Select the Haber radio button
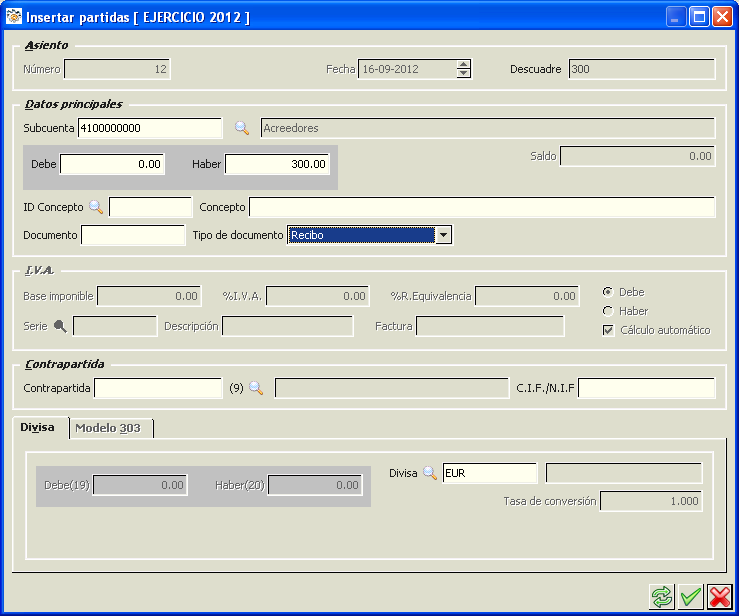Image resolution: width=739 pixels, height=616 pixels. click(x=608, y=311)
